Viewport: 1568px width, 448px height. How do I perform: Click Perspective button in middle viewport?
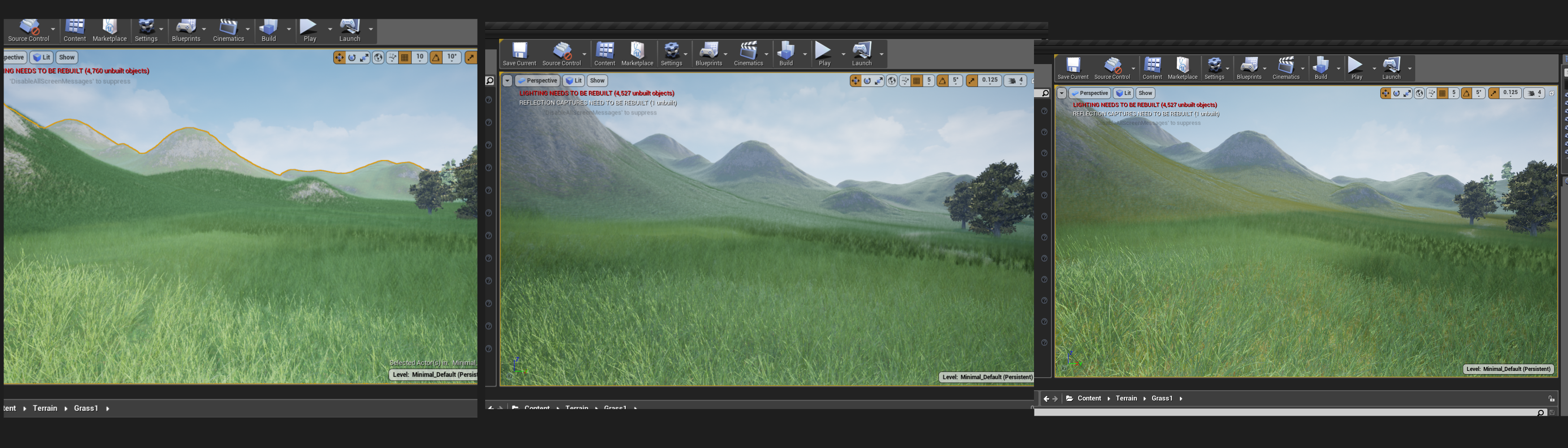click(538, 80)
